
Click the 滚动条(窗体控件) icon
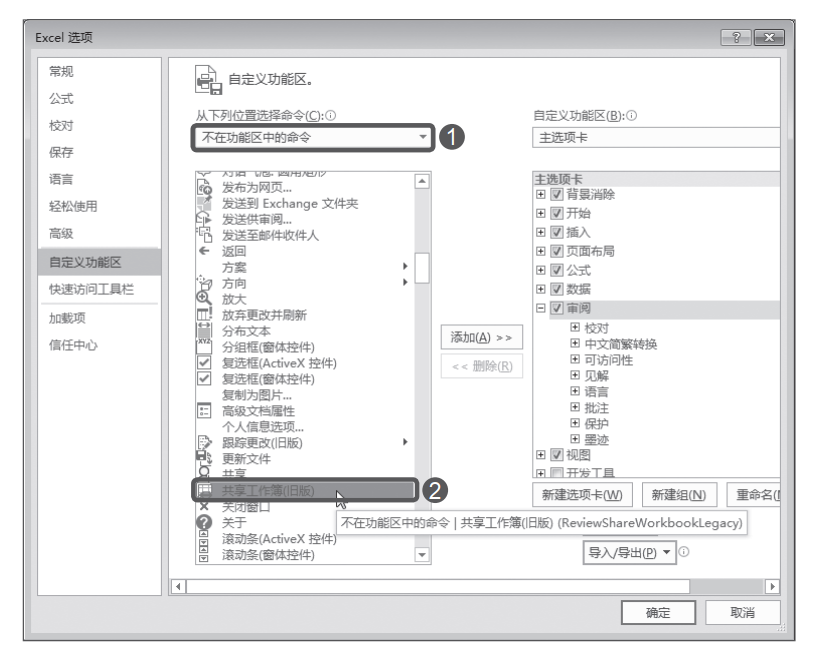204,554
